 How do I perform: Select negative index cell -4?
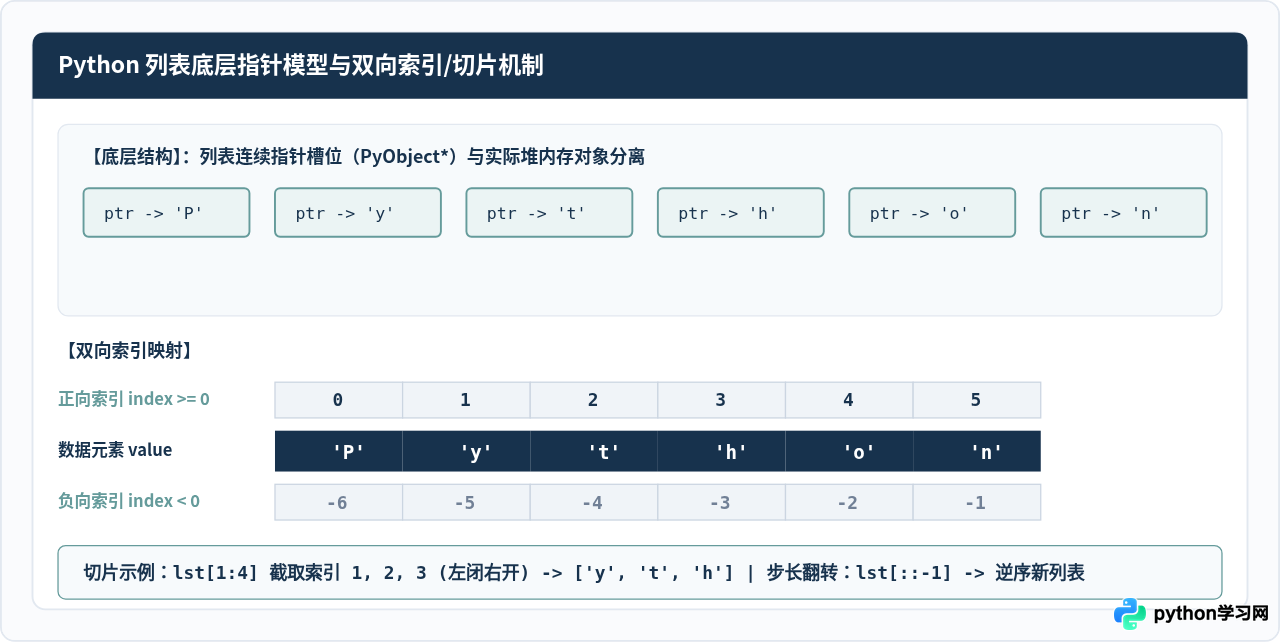[x=594, y=502]
